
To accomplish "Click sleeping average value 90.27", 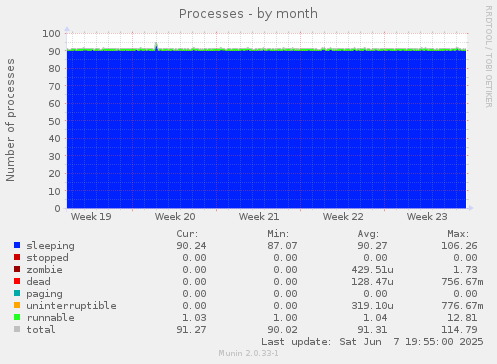I will tap(372, 246).
